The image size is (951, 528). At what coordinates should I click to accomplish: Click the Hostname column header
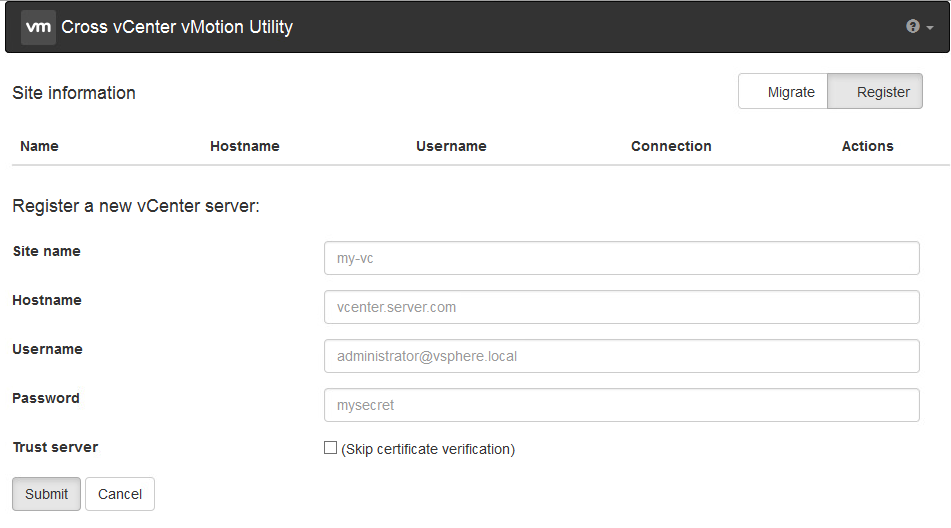coord(245,146)
